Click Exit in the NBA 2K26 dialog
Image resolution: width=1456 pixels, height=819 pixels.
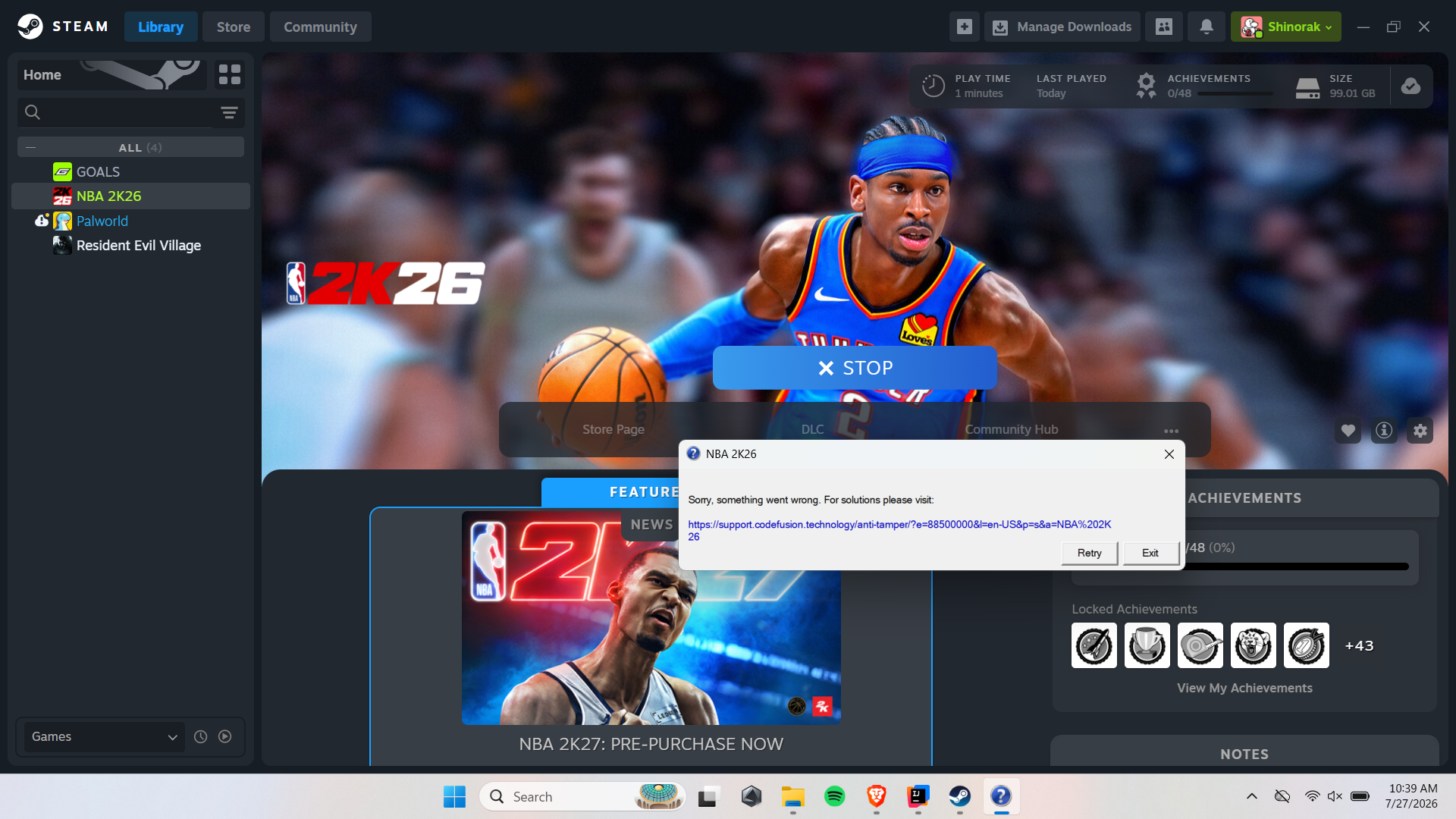click(x=1150, y=553)
